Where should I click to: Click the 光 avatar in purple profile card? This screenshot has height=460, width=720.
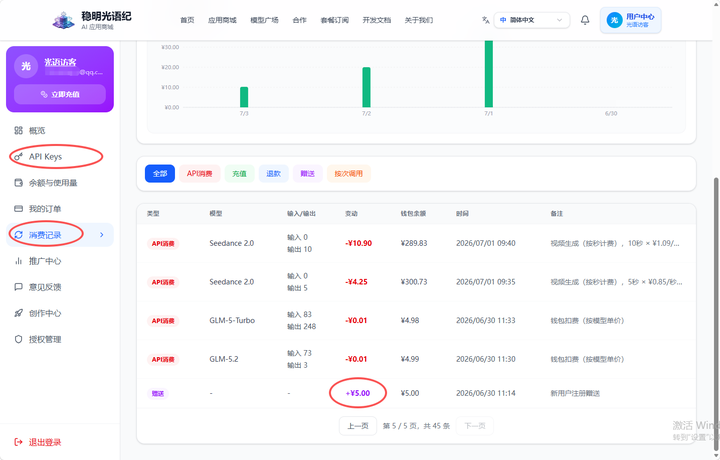pyautogui.click(x=26, y=66)
